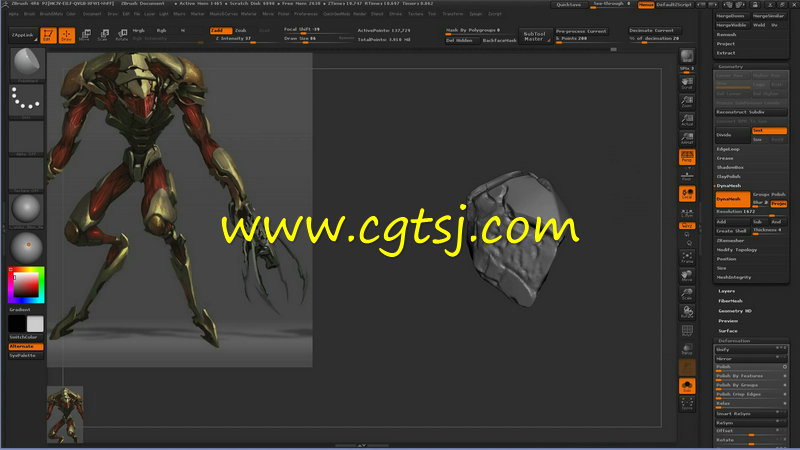This screenshot has width=800, height=450.
Task: Toggle the Alternate color button
Action: pos(26,346)
